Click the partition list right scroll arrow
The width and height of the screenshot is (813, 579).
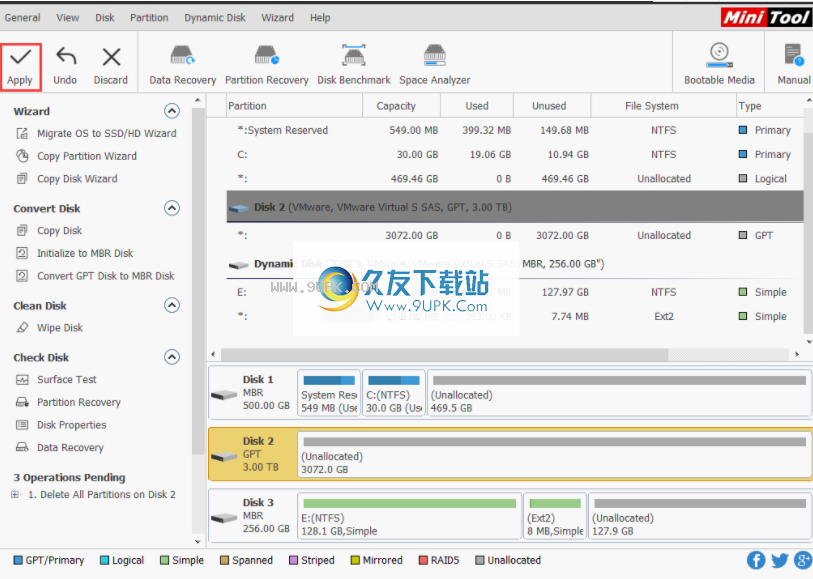[x=797, y=355]
